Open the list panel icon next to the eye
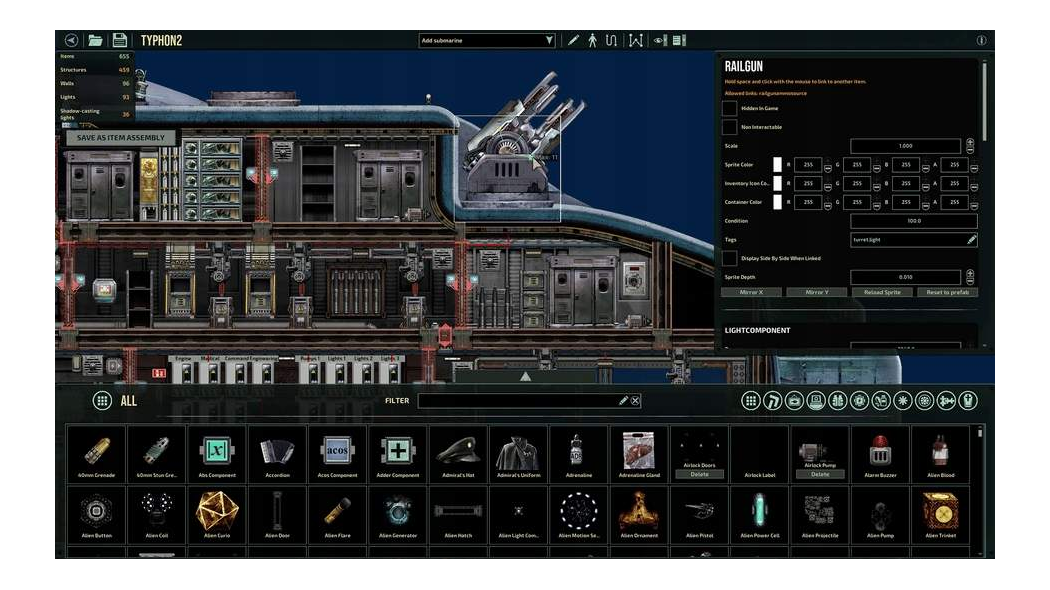 point(679,40)
